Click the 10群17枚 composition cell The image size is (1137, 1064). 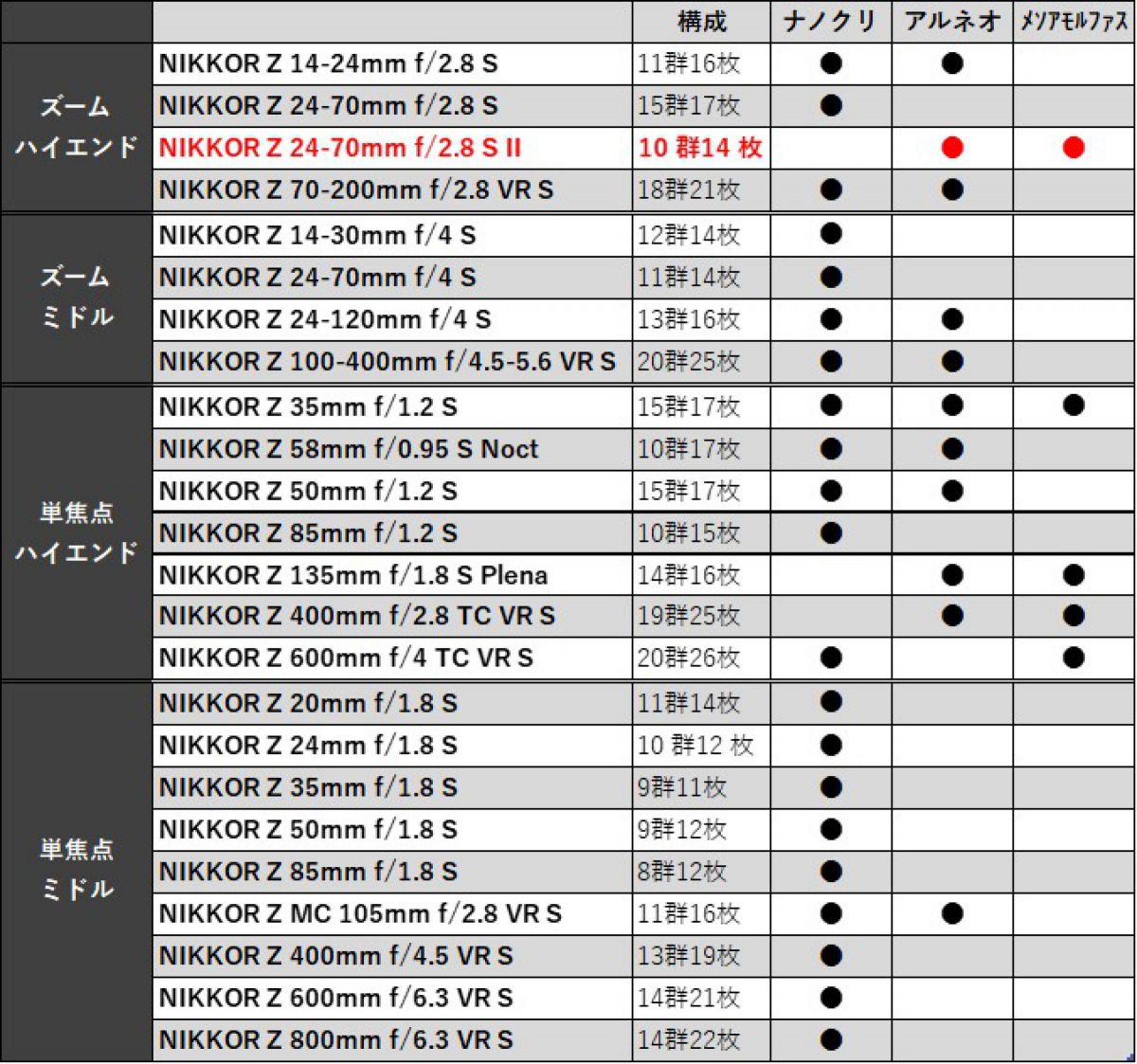pos(701,449)
